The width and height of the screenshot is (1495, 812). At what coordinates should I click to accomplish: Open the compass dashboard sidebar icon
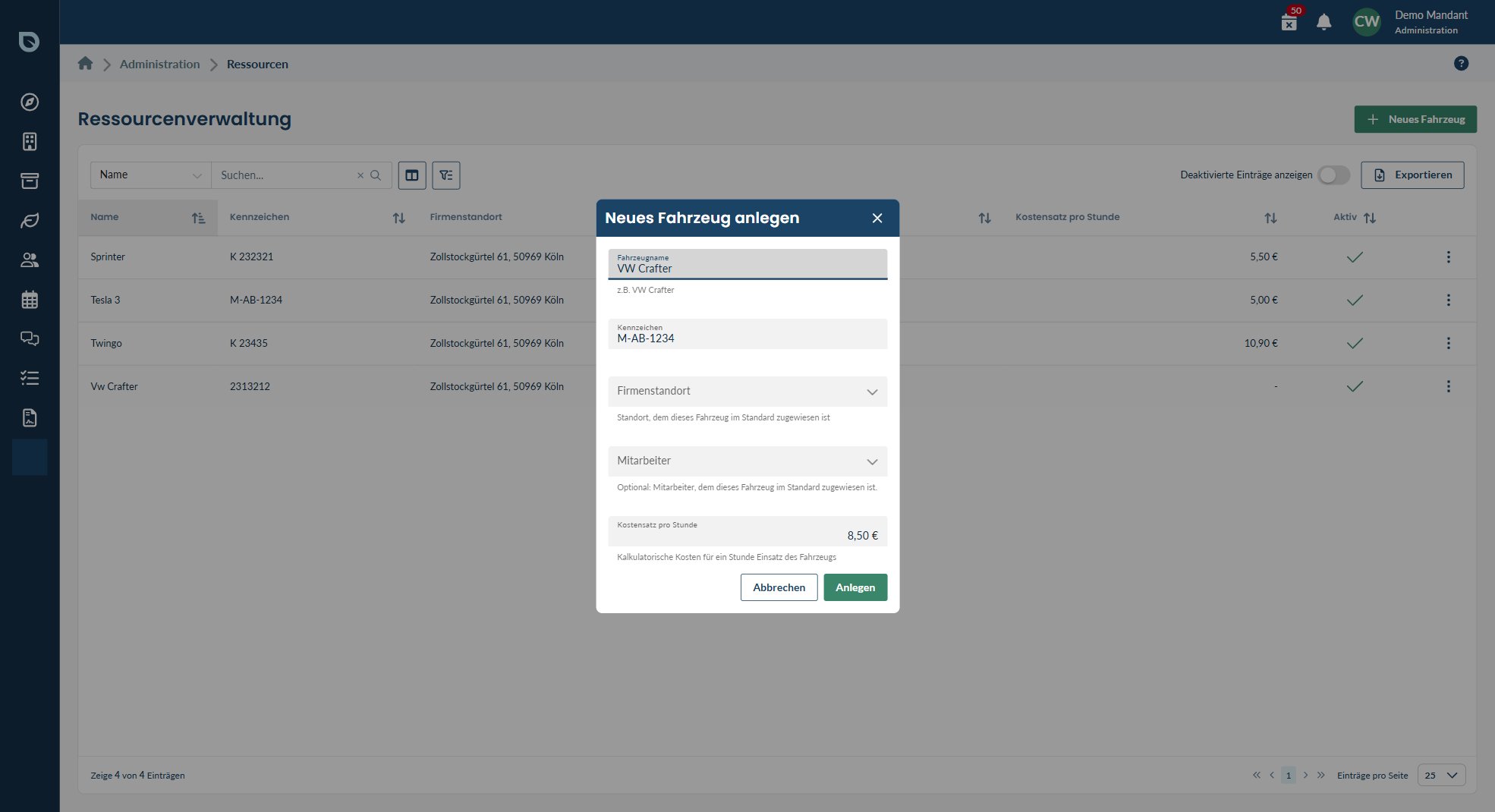click(x=30, y=102)
